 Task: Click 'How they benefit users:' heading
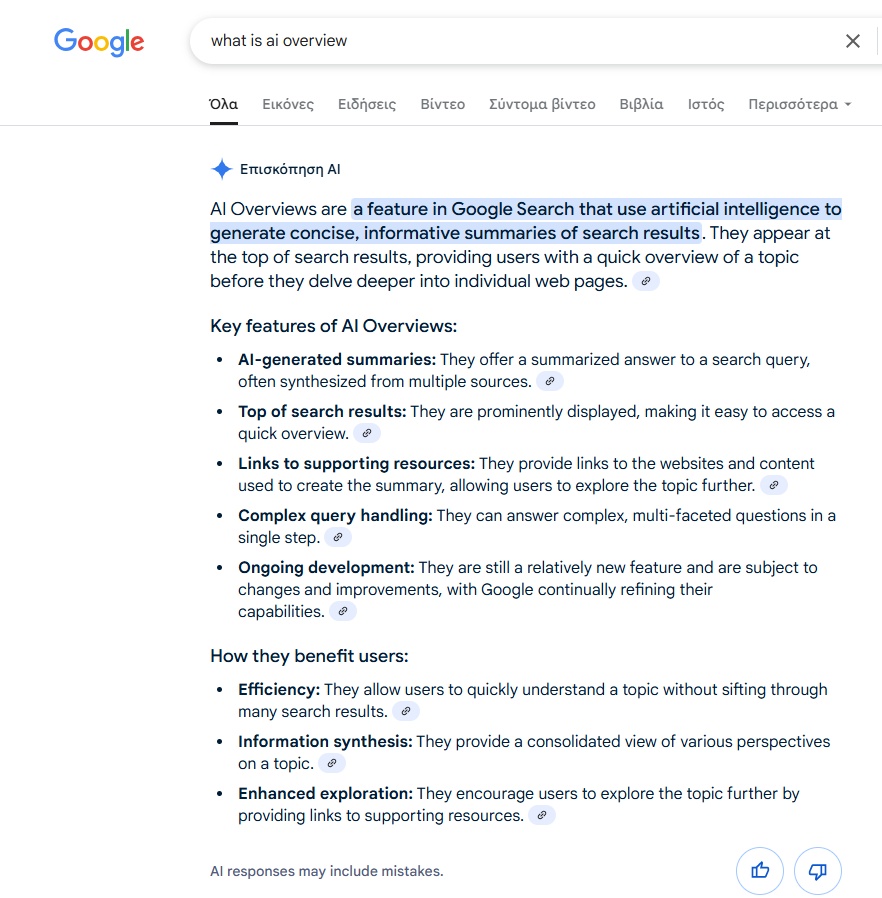309,656
